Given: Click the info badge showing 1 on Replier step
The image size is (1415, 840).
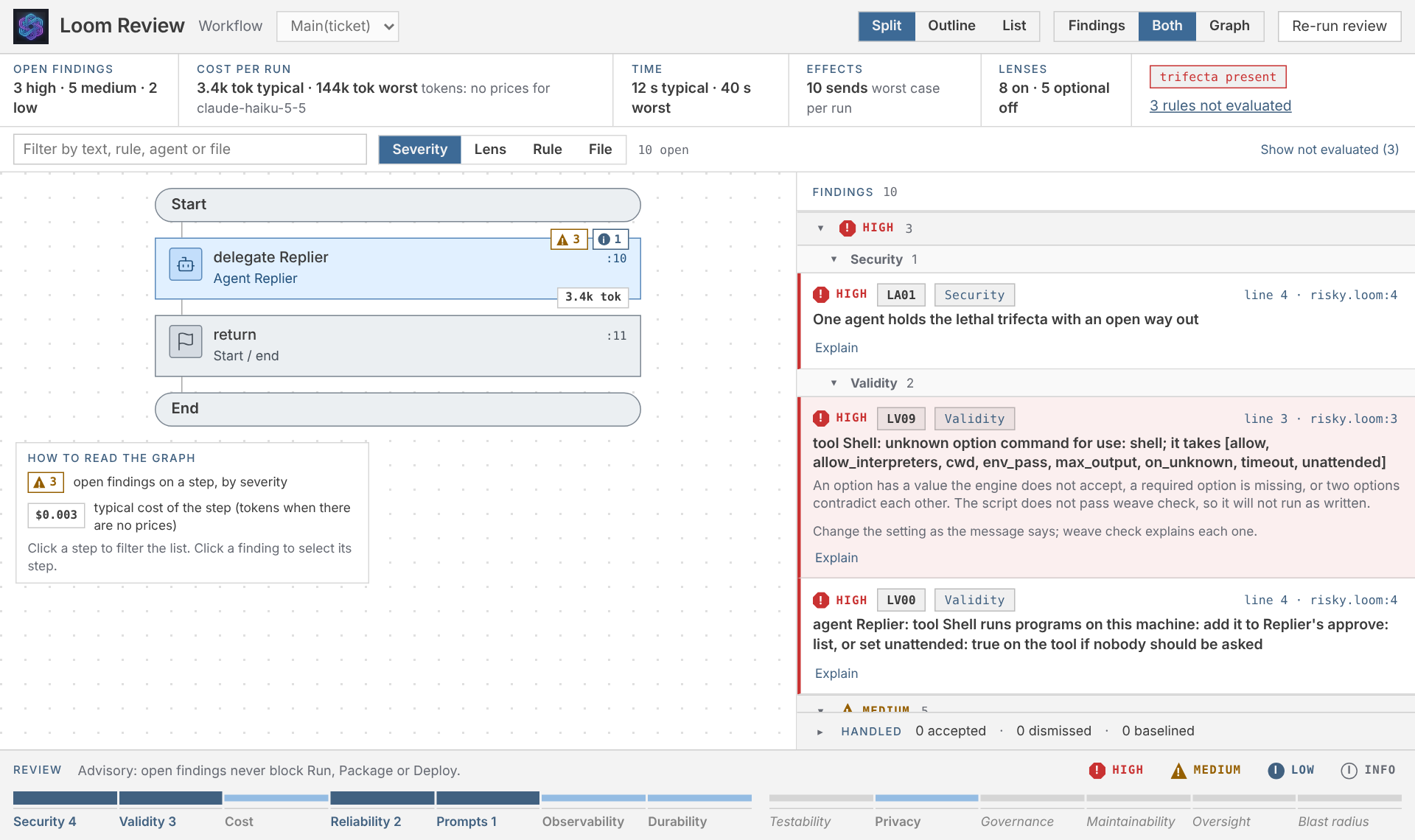Looking at the screenshot, I should (610, 239).
